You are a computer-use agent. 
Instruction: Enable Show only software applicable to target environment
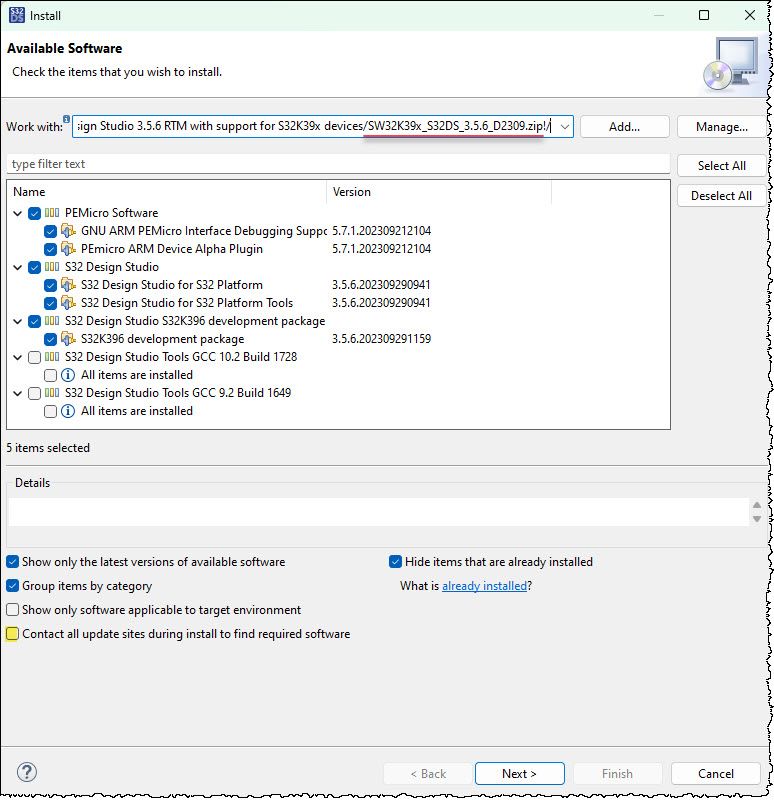tap(12, 610)
